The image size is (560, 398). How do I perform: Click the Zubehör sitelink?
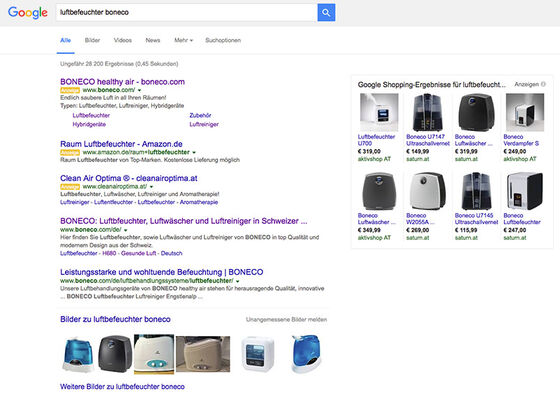(200, 115)
